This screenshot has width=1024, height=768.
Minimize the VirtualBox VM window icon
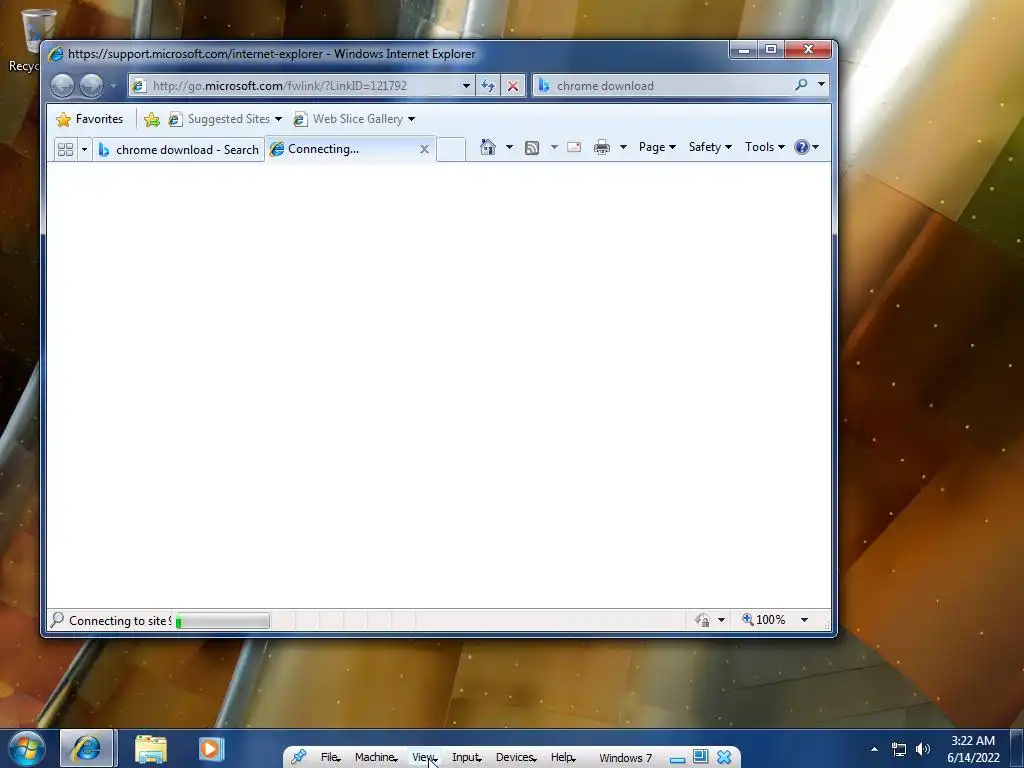677,760
